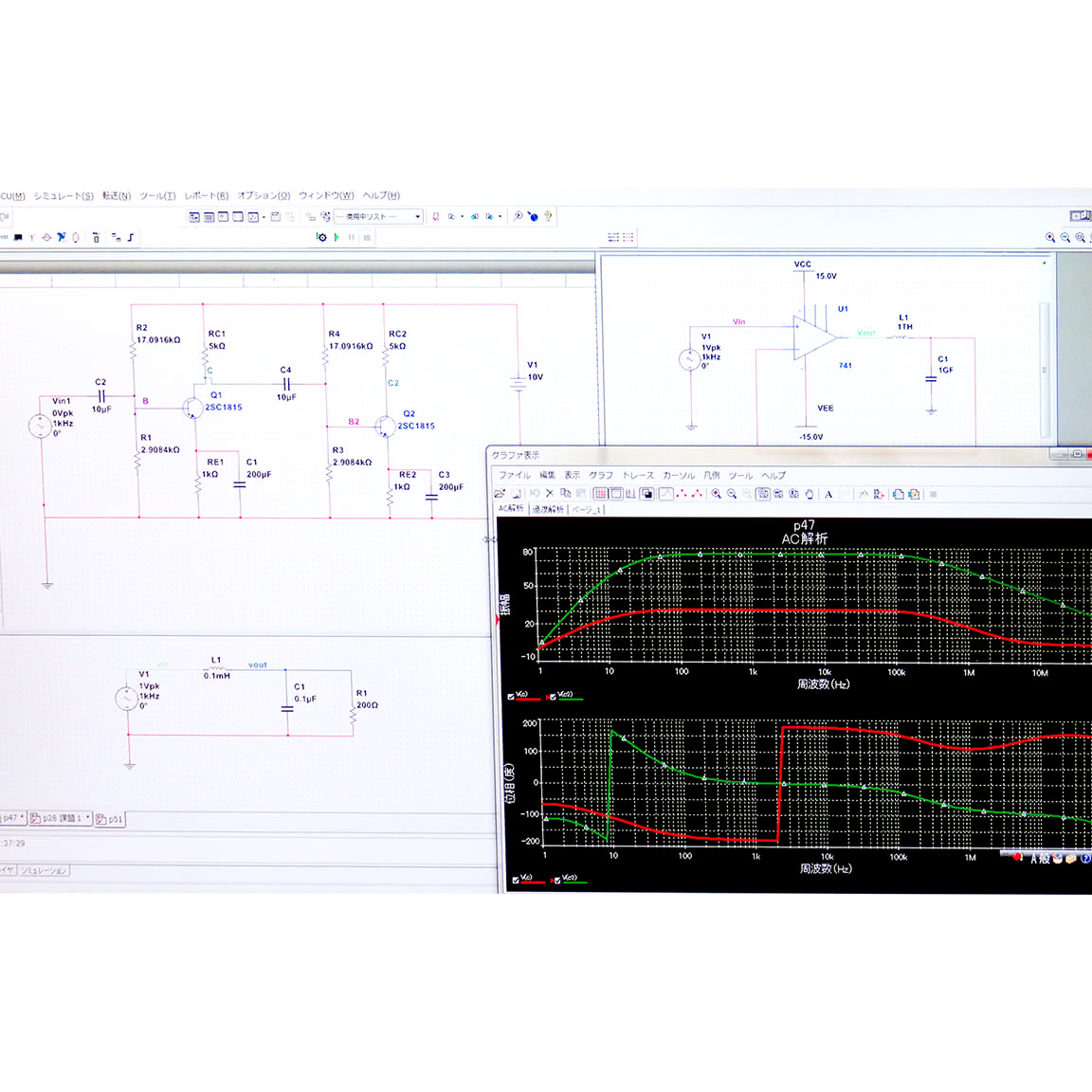The image size is (1092, 1092).
Task: Click the zoom out magnifier in grapher toolbar
Action: pos(731,494)
